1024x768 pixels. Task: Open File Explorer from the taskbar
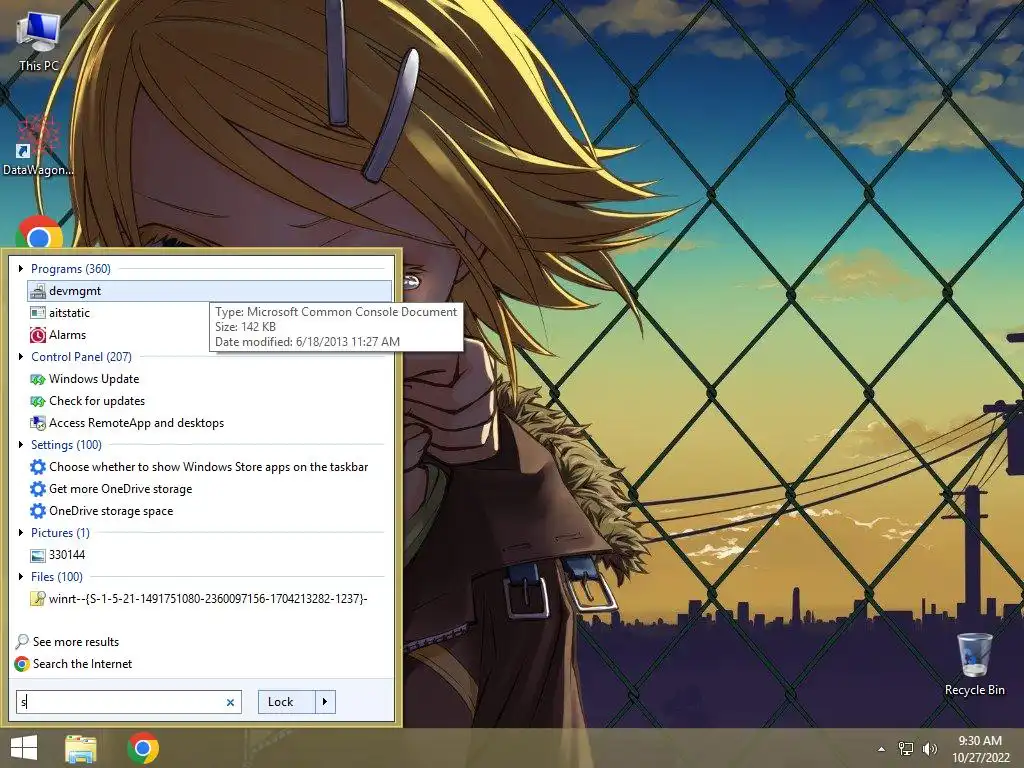81,748
